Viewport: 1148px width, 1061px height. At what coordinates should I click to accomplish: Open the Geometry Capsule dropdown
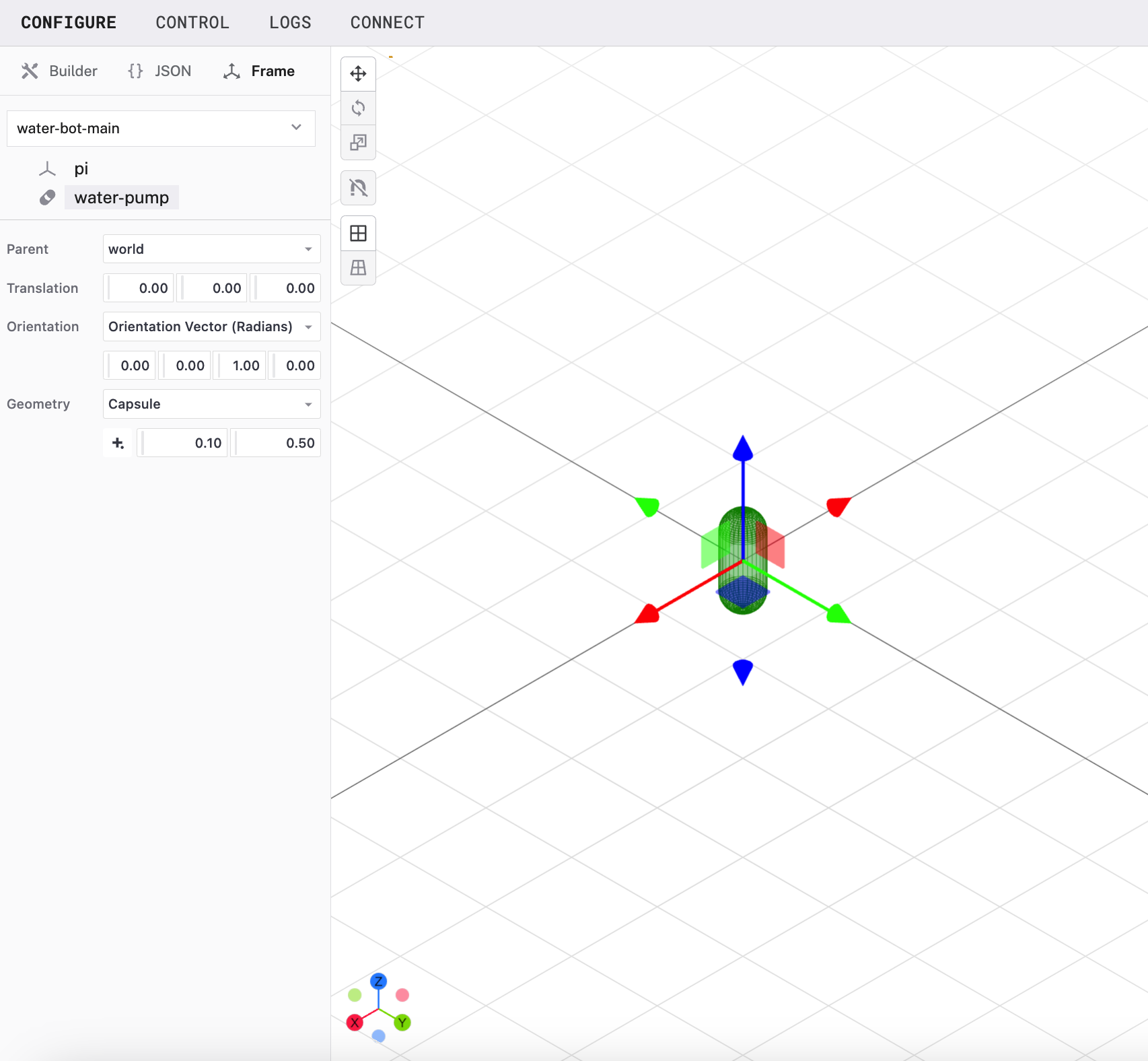point(211,404)
